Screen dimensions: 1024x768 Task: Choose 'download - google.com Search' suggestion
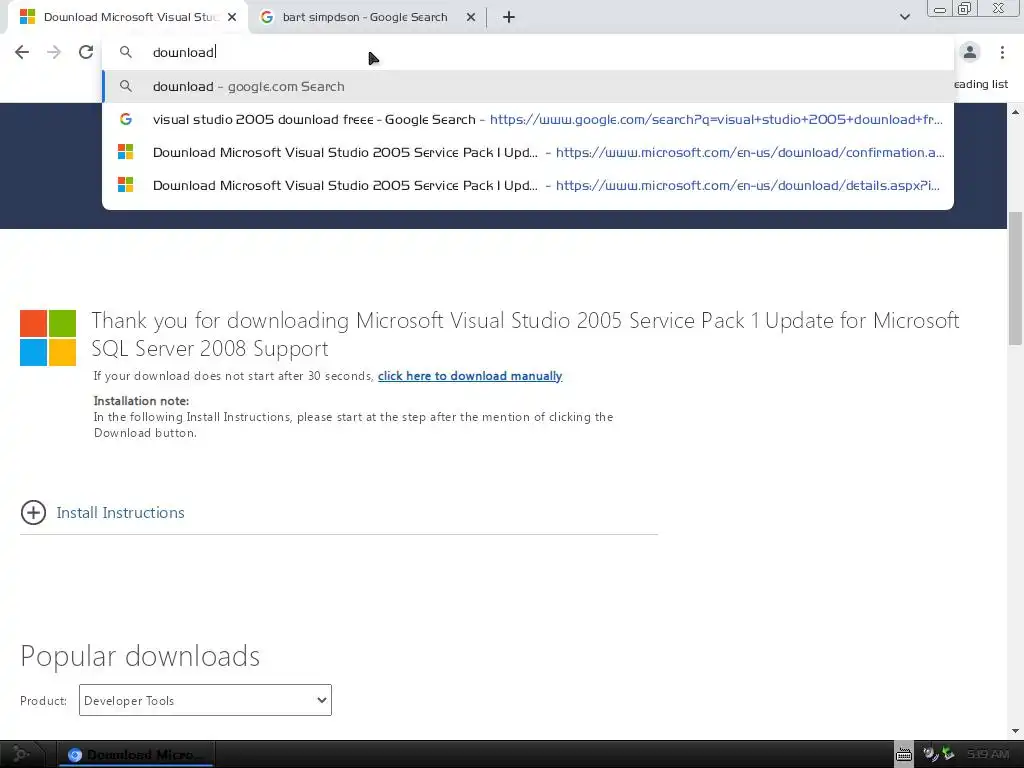[528, 86]
